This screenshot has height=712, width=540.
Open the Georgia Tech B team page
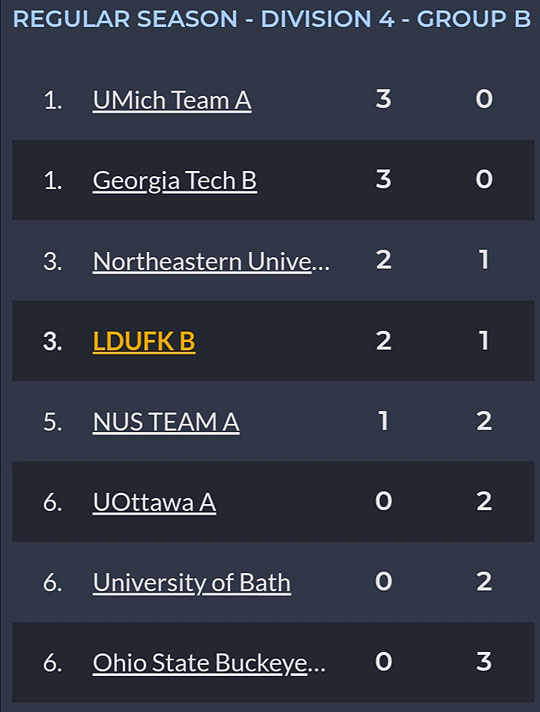click(175, 181)
